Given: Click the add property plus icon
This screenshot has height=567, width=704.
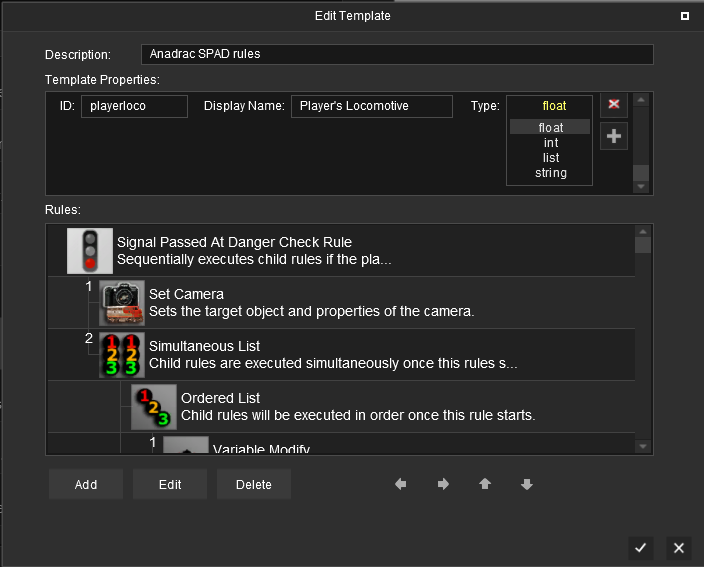Looking at the screenshot, I should pyautogui.click(x=614, y=136).
